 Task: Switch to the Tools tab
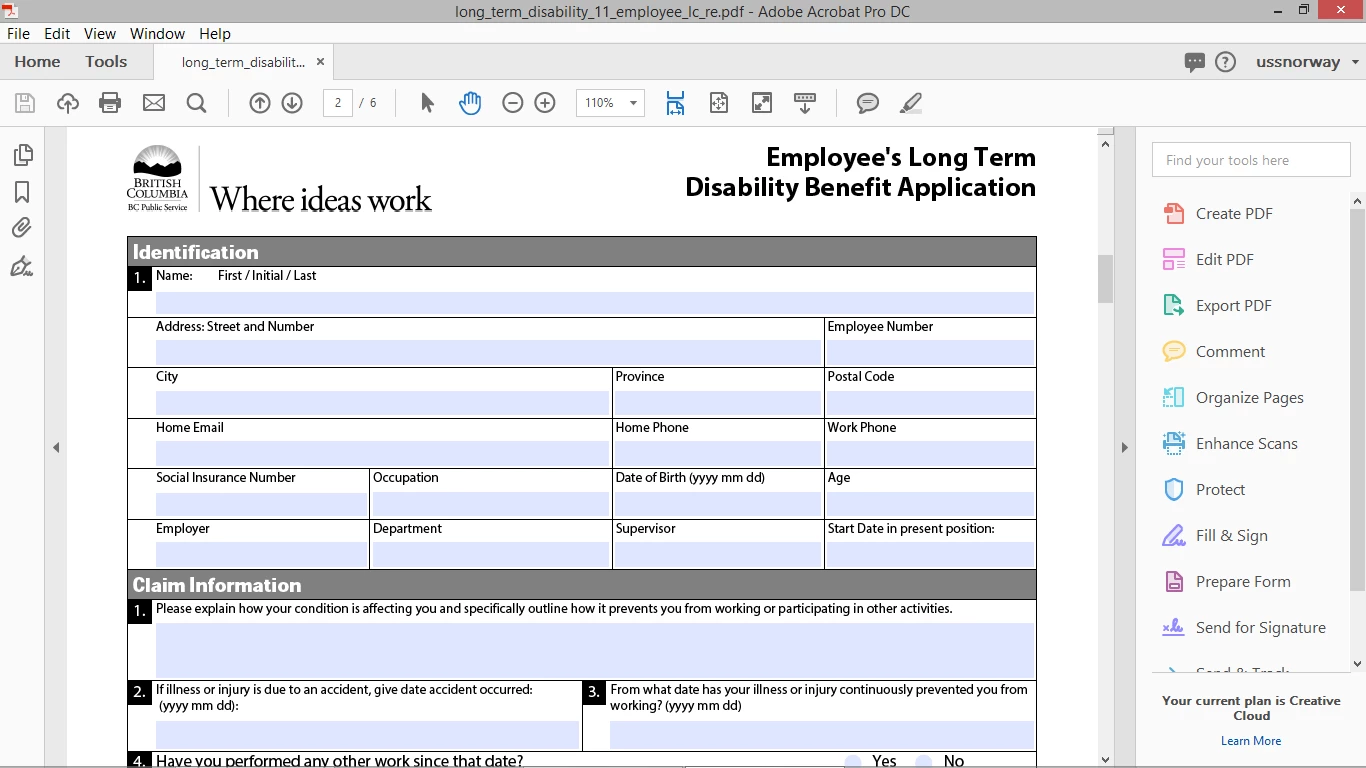(x=106, y=62)
